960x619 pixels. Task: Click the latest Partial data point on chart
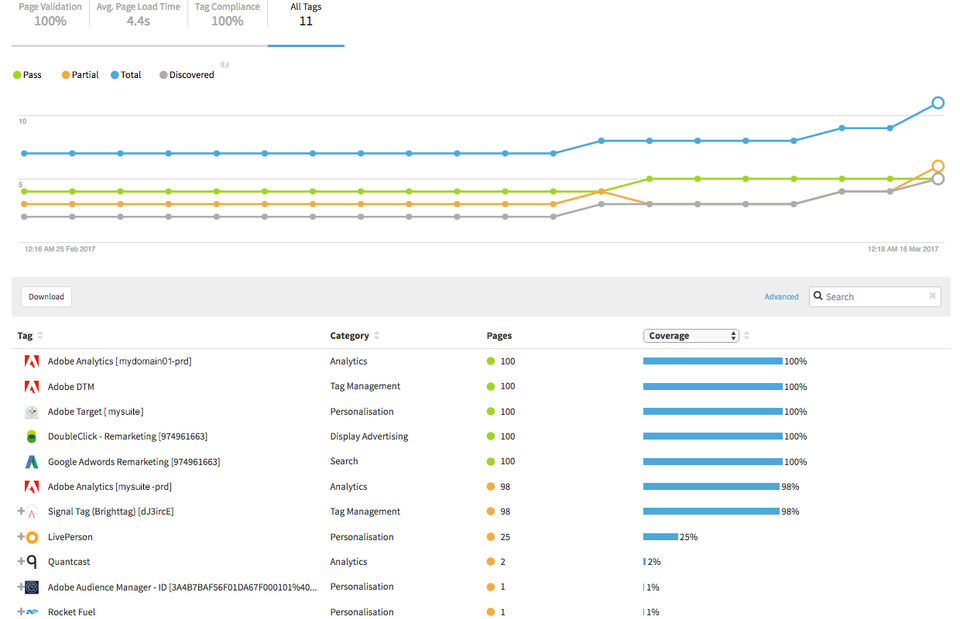938,166
